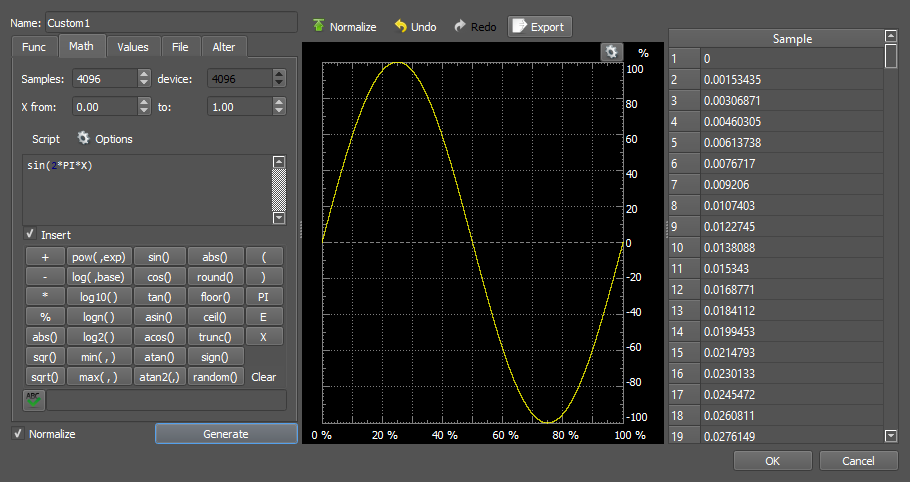This screenshot has height=484, width=912.
Task: Switch to the Func tab
Action: (x=34, y=47)
